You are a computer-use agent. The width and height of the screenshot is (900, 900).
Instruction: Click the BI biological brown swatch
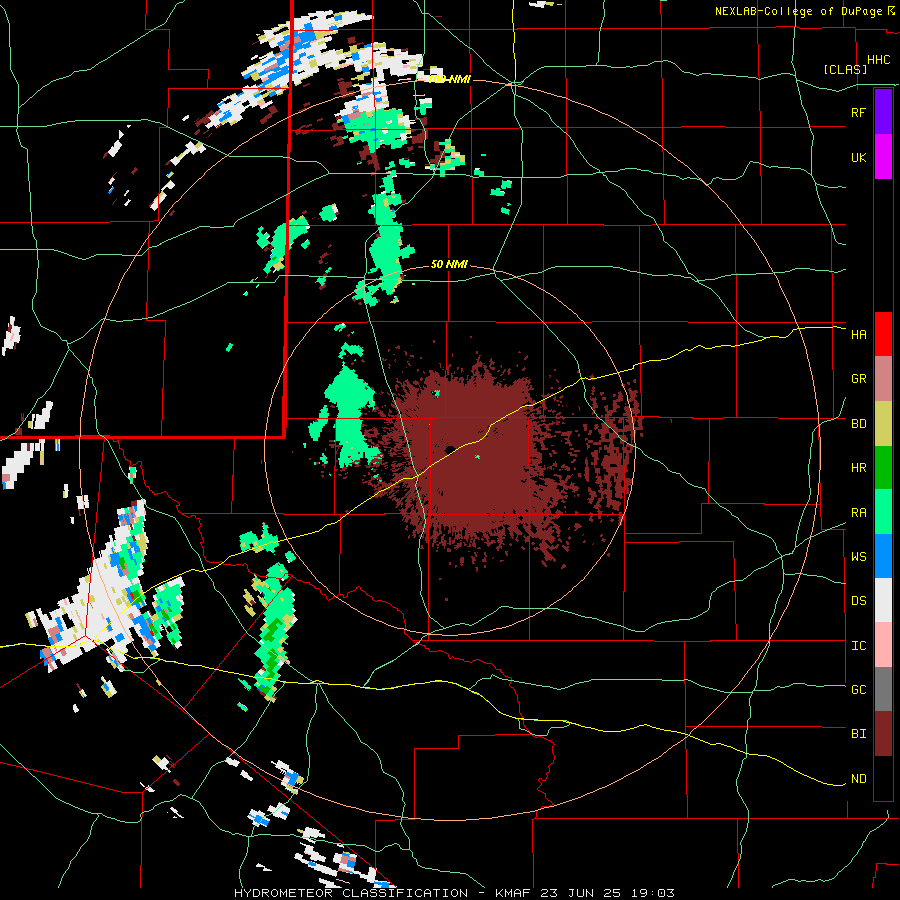(x=883, y=734)
